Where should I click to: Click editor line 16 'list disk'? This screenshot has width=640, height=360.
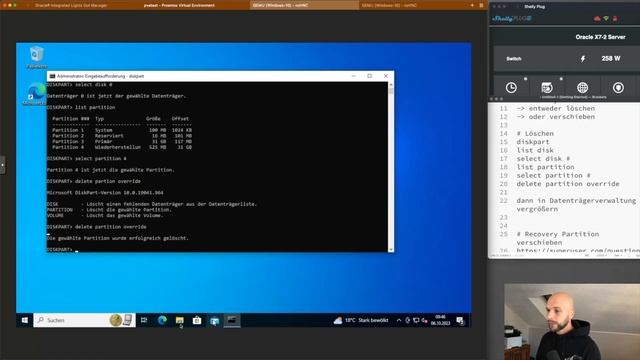pyautogui.click(x=535, y=150)
